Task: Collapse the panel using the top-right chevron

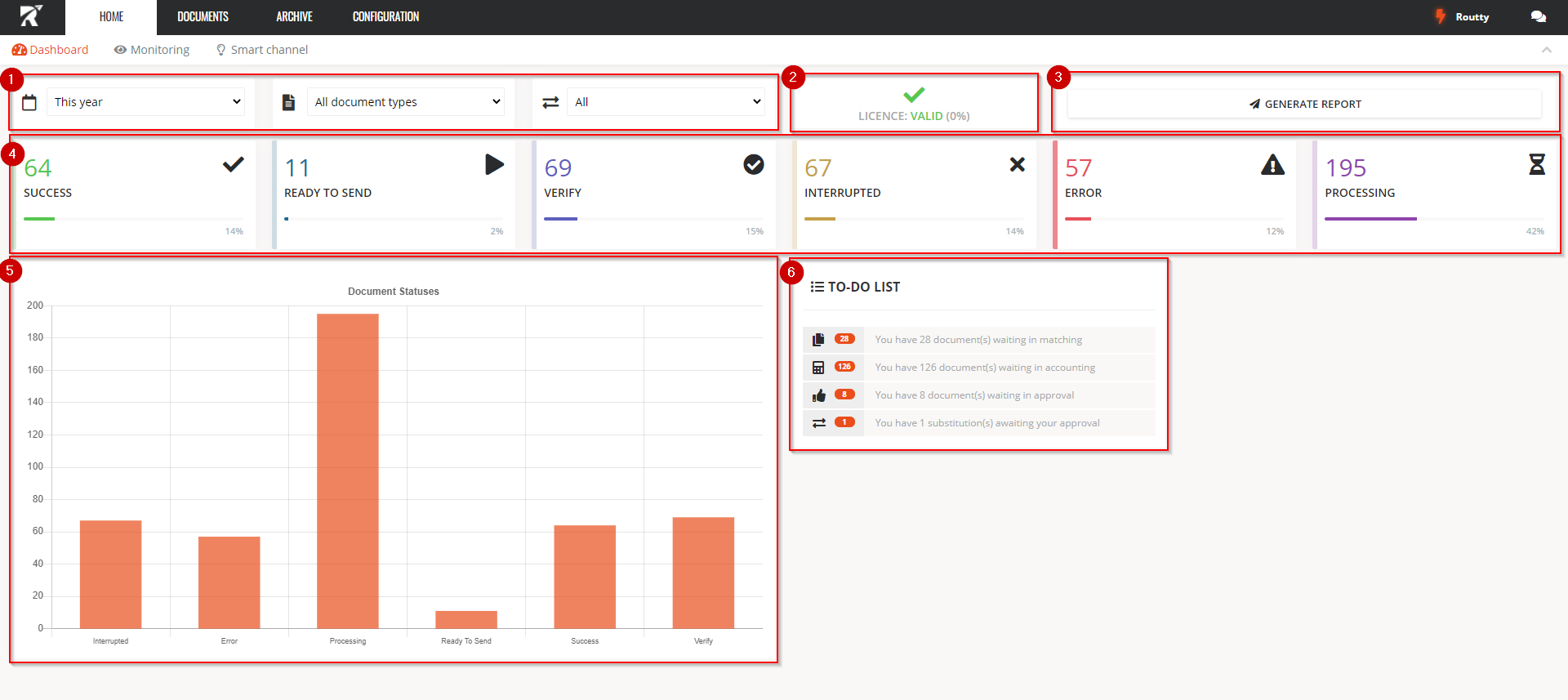Action: pyautogui.click(x=1546, y=50)
